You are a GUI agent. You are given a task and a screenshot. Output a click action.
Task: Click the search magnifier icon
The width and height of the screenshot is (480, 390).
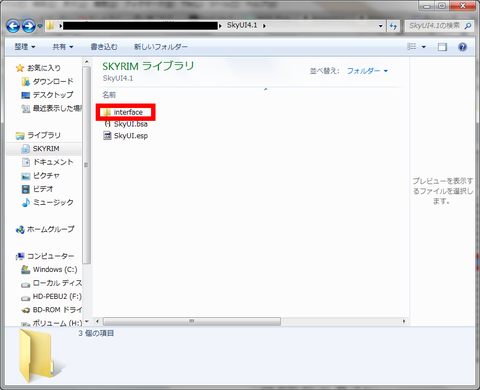468,26
